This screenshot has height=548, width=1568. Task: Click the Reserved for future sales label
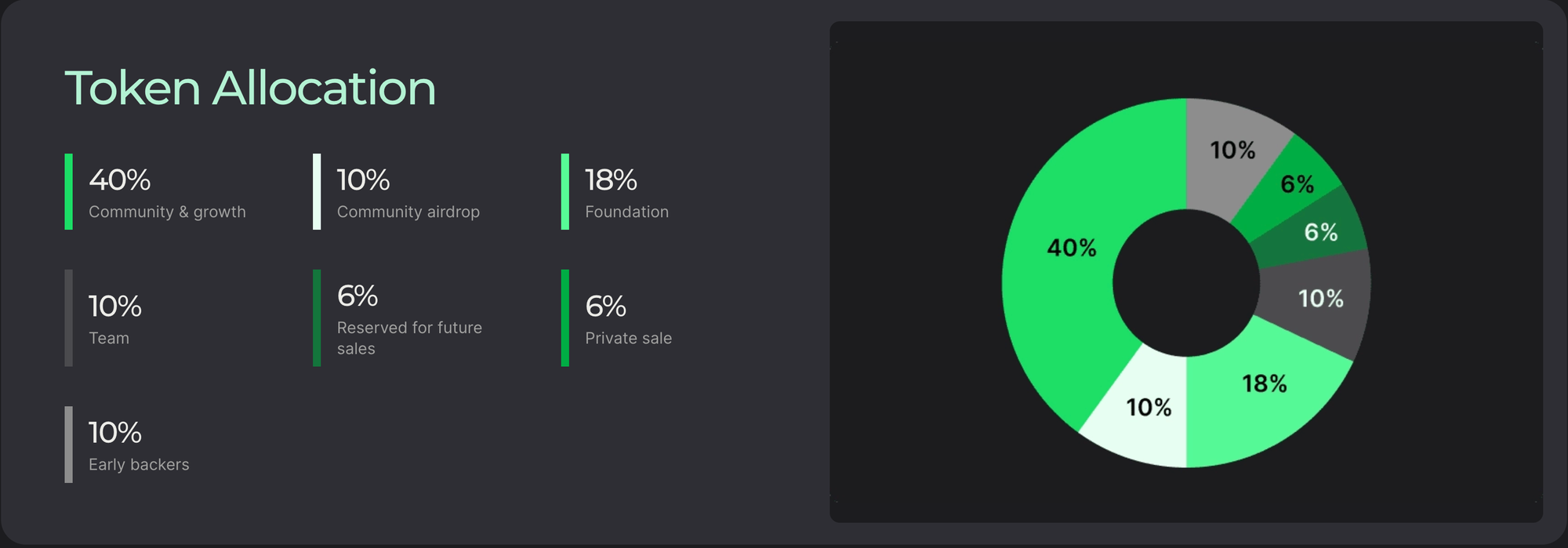point(409,338)
